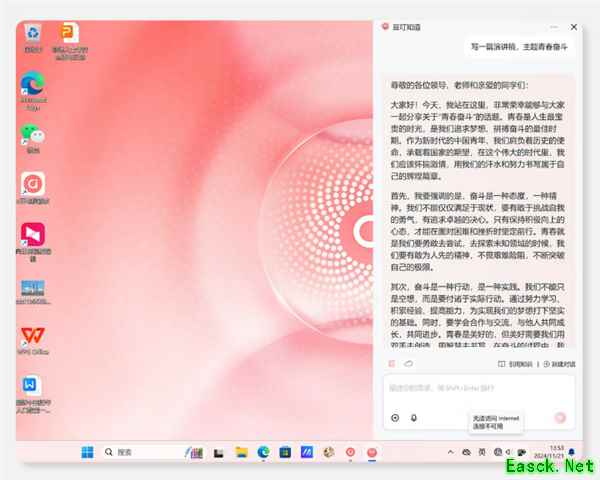Open the Recycle Bin desktop icon
Viewport: 600px width, 480px height.
tap(33, 34)
